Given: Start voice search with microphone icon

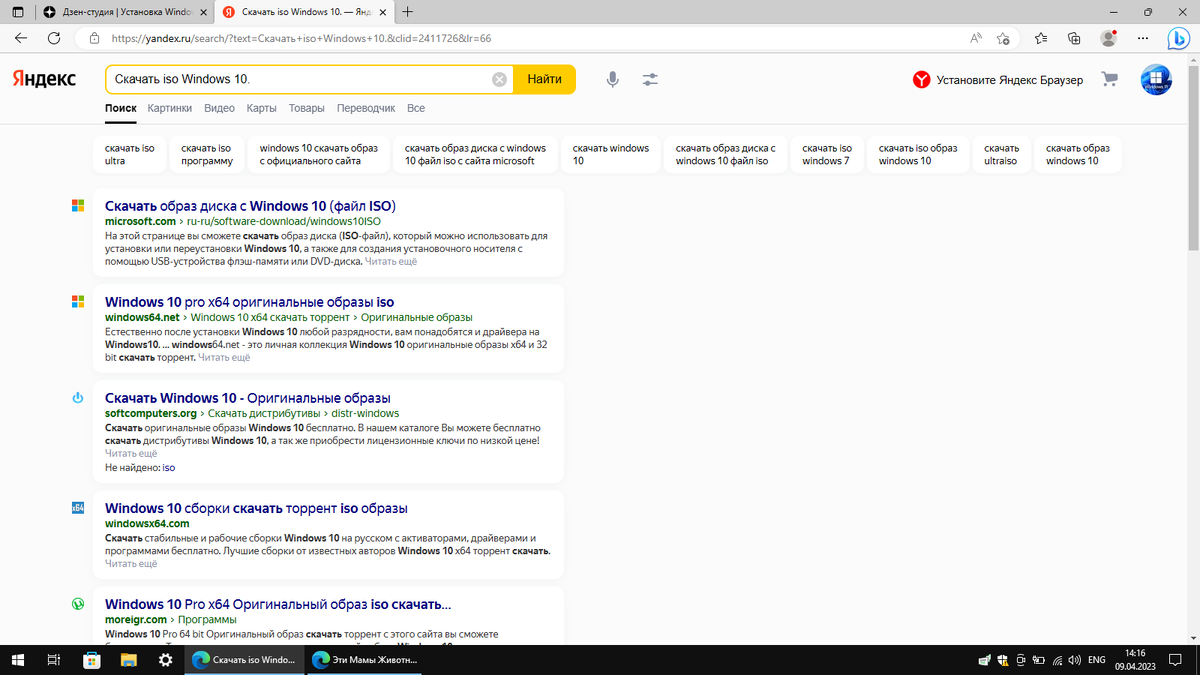Looking at the screenshot, I should click(x=613, y=79).
